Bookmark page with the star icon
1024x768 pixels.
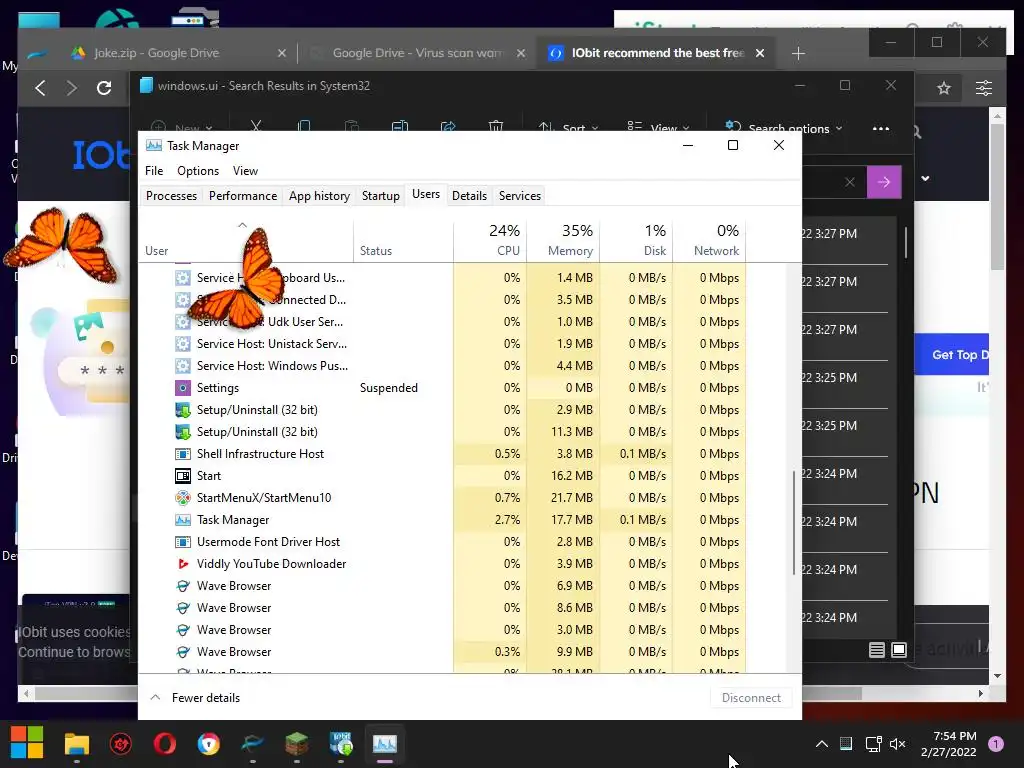944,88
